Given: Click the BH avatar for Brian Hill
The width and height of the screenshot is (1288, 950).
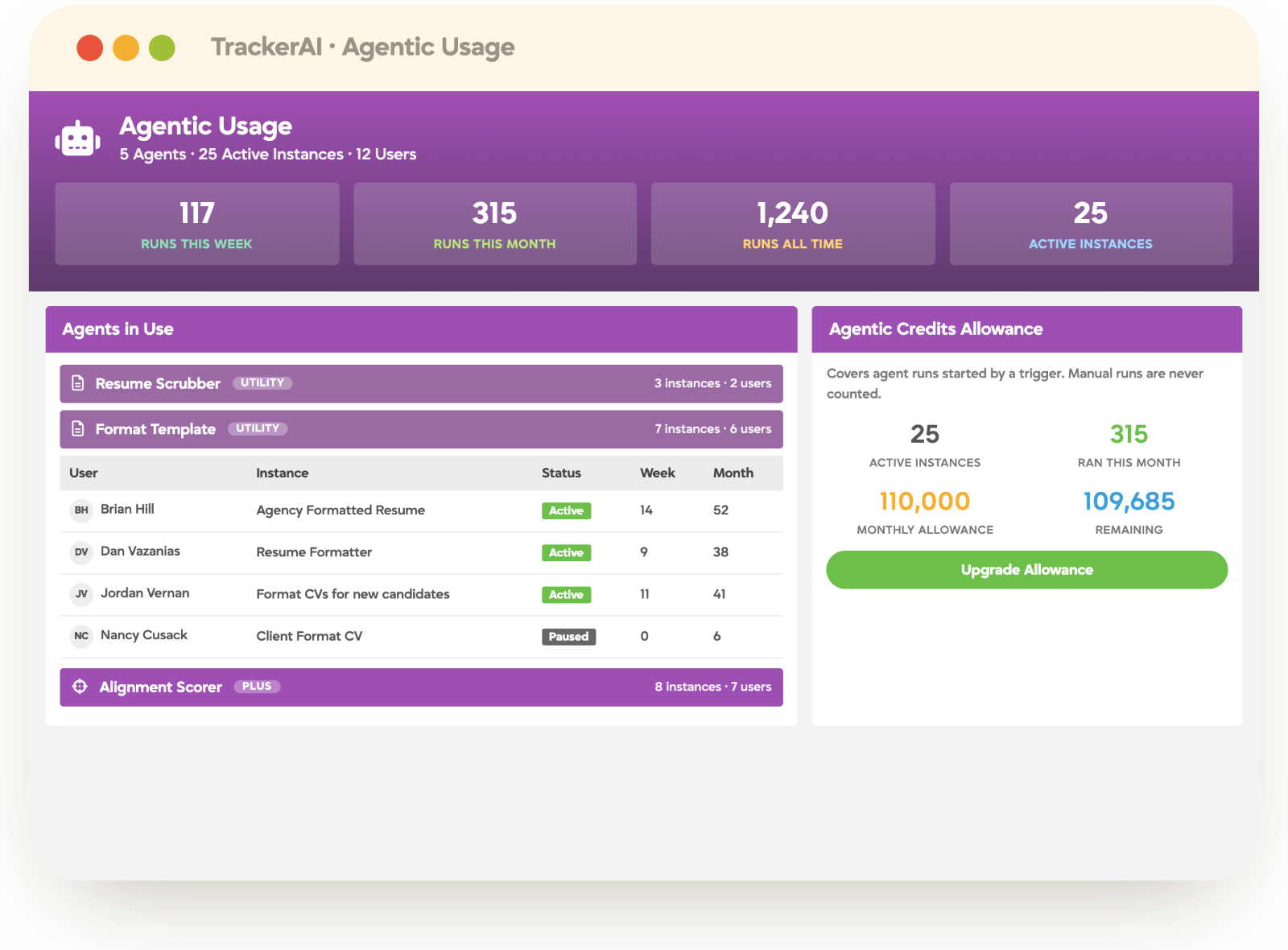Looking at the screenshot, I should 81,510.
